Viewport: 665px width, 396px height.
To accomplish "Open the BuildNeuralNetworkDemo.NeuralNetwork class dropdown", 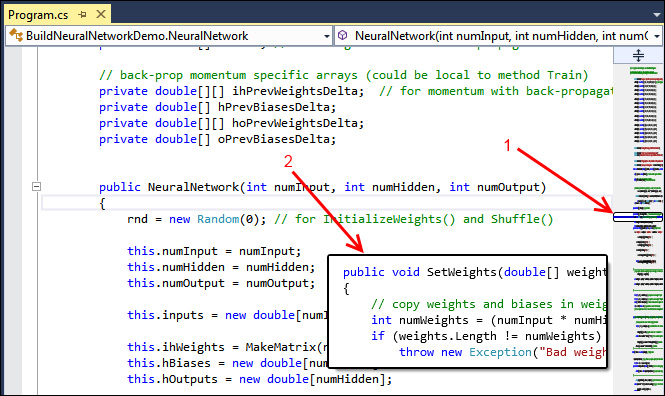I will [x=327, y=36].
